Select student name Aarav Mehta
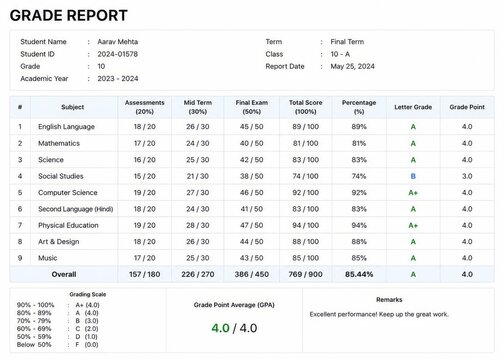 (118, 42)
